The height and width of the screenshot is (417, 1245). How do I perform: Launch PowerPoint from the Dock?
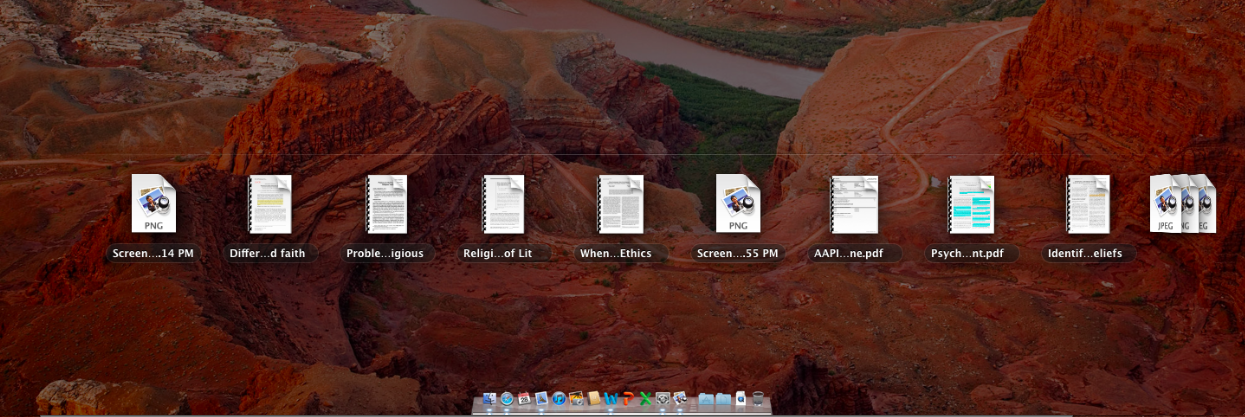tap(628, 398)
